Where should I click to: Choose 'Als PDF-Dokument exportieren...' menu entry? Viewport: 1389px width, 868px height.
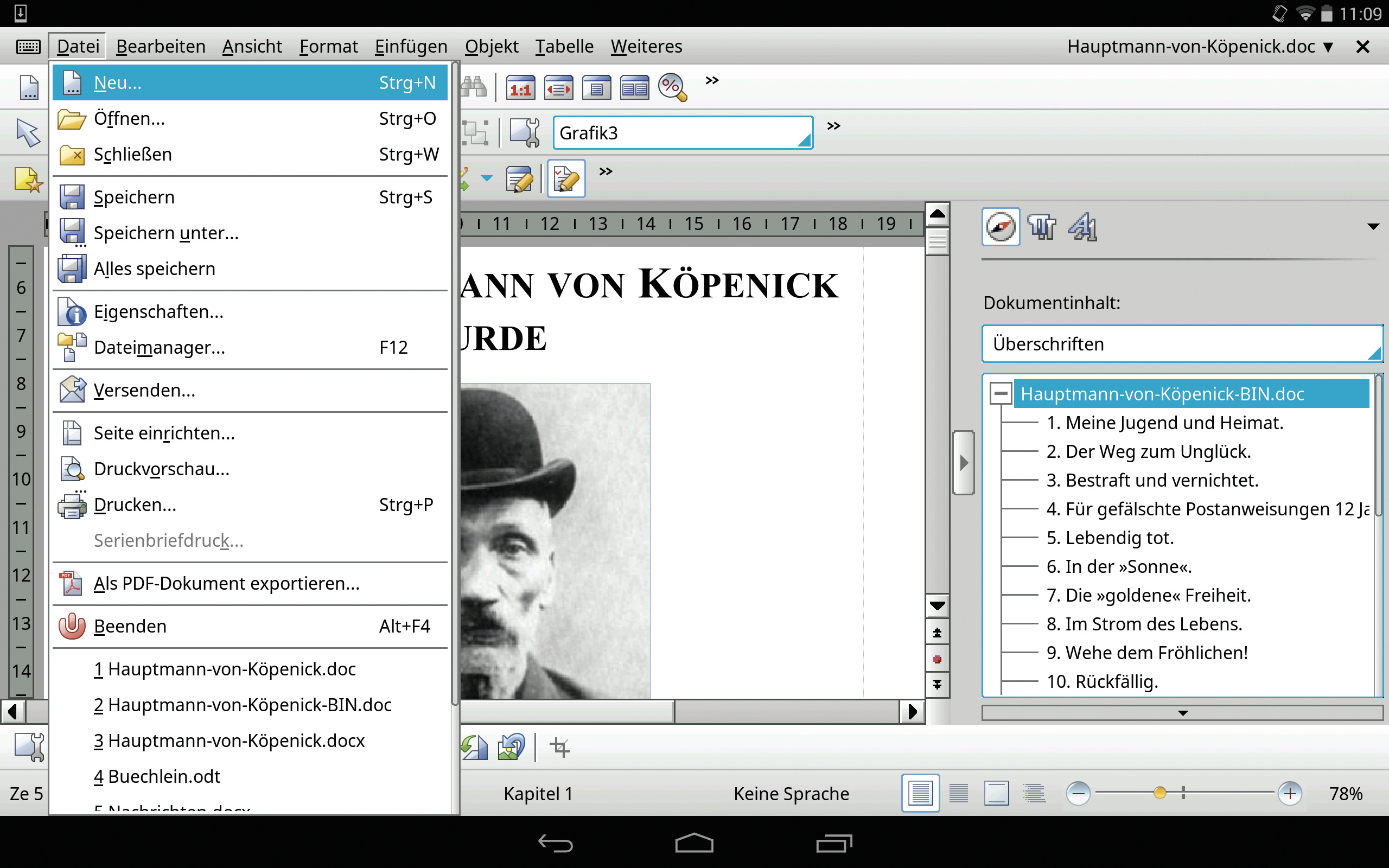coord(227,583)
